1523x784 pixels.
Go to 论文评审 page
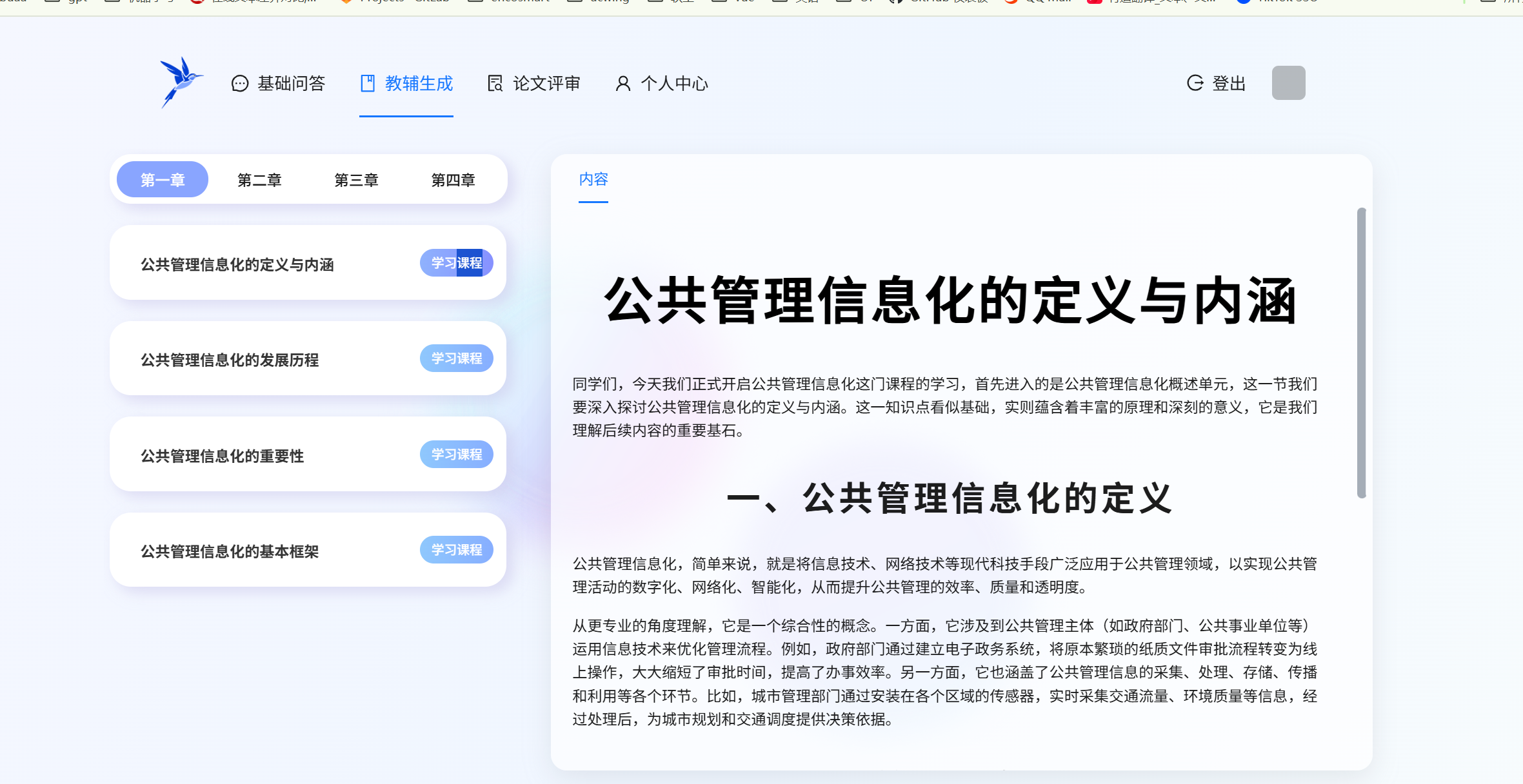tap(546, 84)
